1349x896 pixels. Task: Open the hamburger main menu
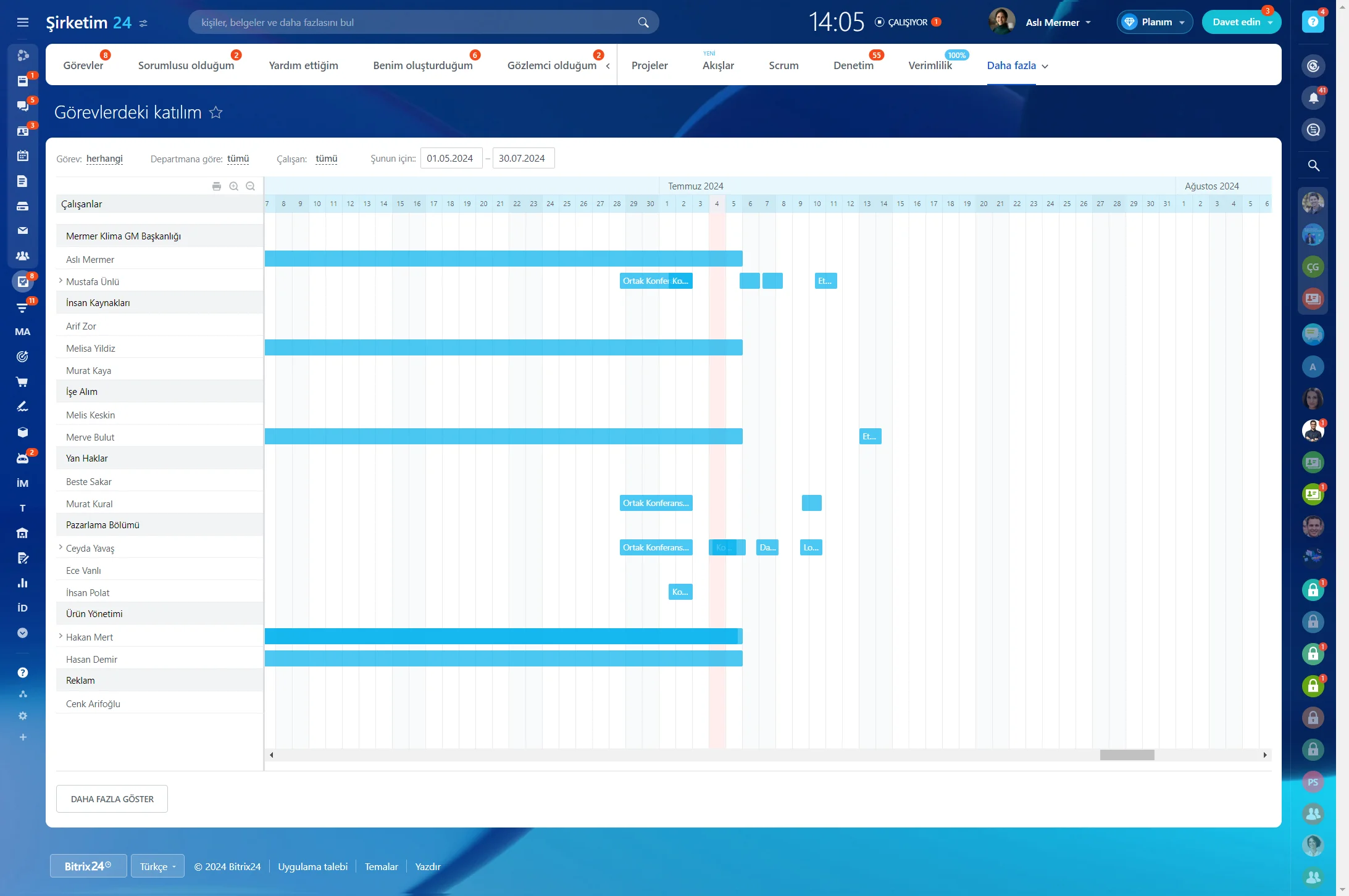coord(23,22)
